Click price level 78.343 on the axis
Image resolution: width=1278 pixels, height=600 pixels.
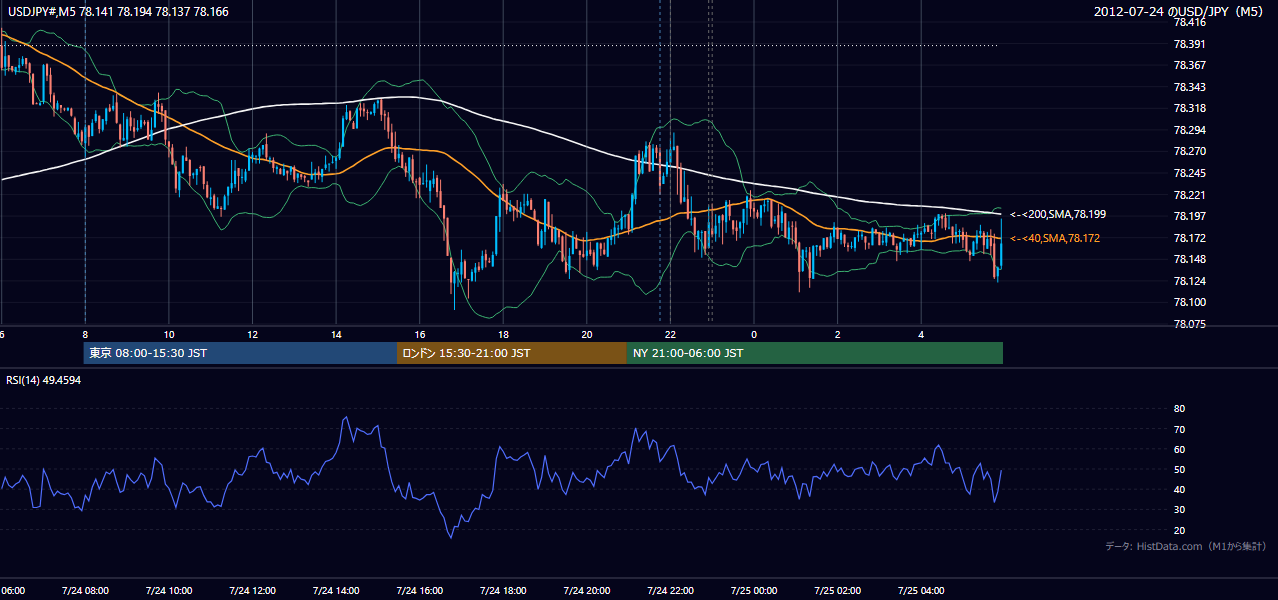[x=1188, y=87]
